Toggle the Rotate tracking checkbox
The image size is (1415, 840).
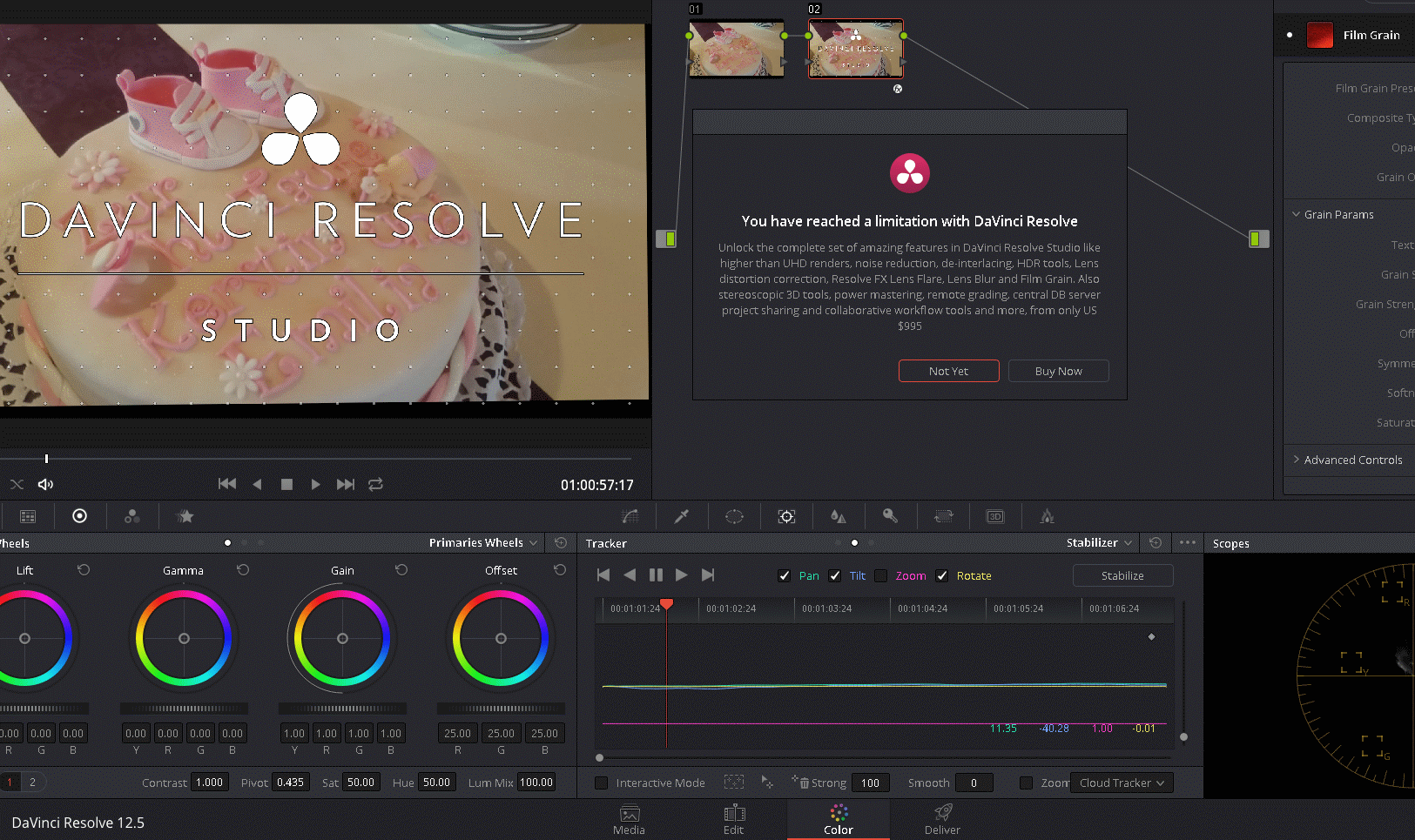point(942,575)
